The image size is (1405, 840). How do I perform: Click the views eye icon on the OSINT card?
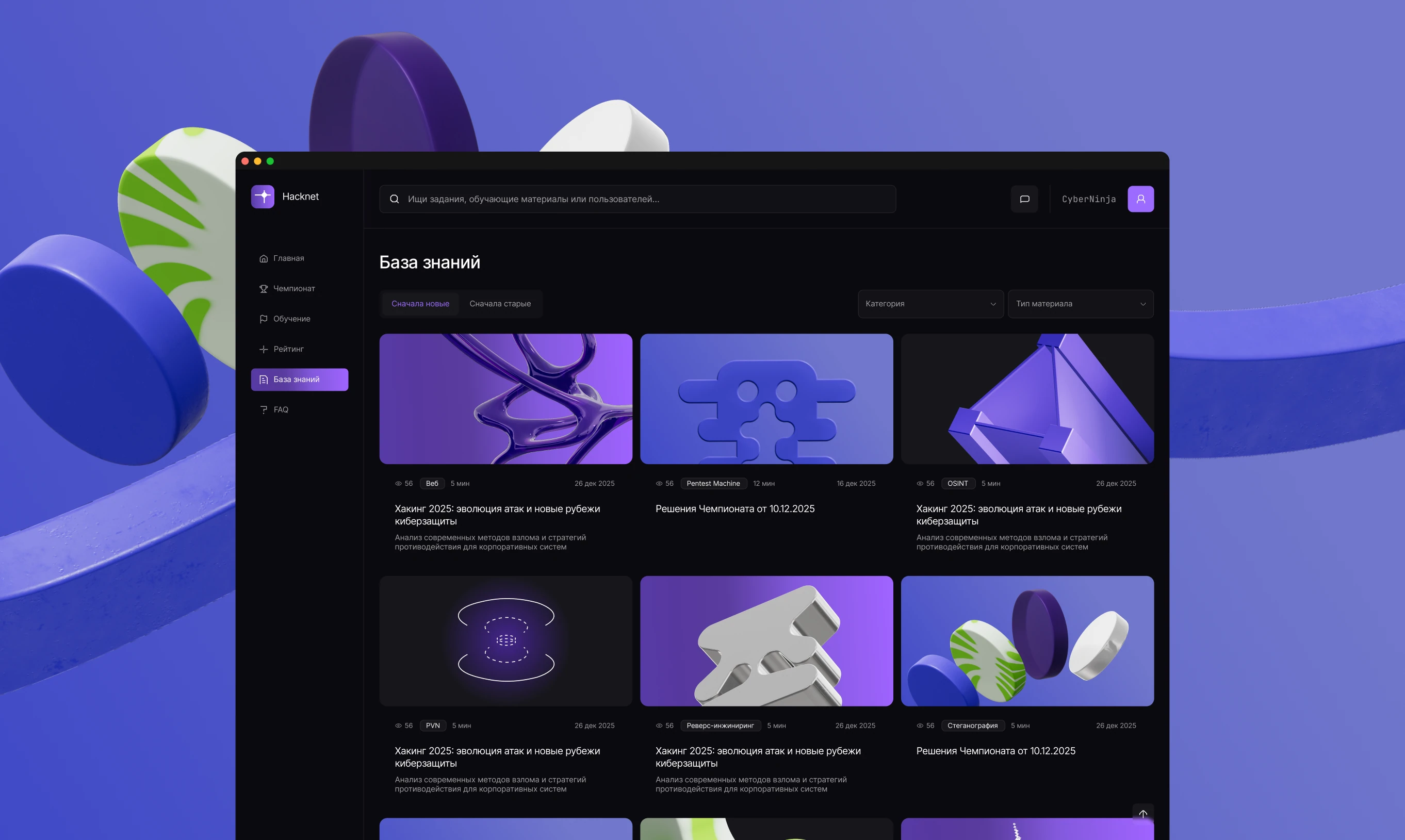pyautogui.click(x=920, y=483)
